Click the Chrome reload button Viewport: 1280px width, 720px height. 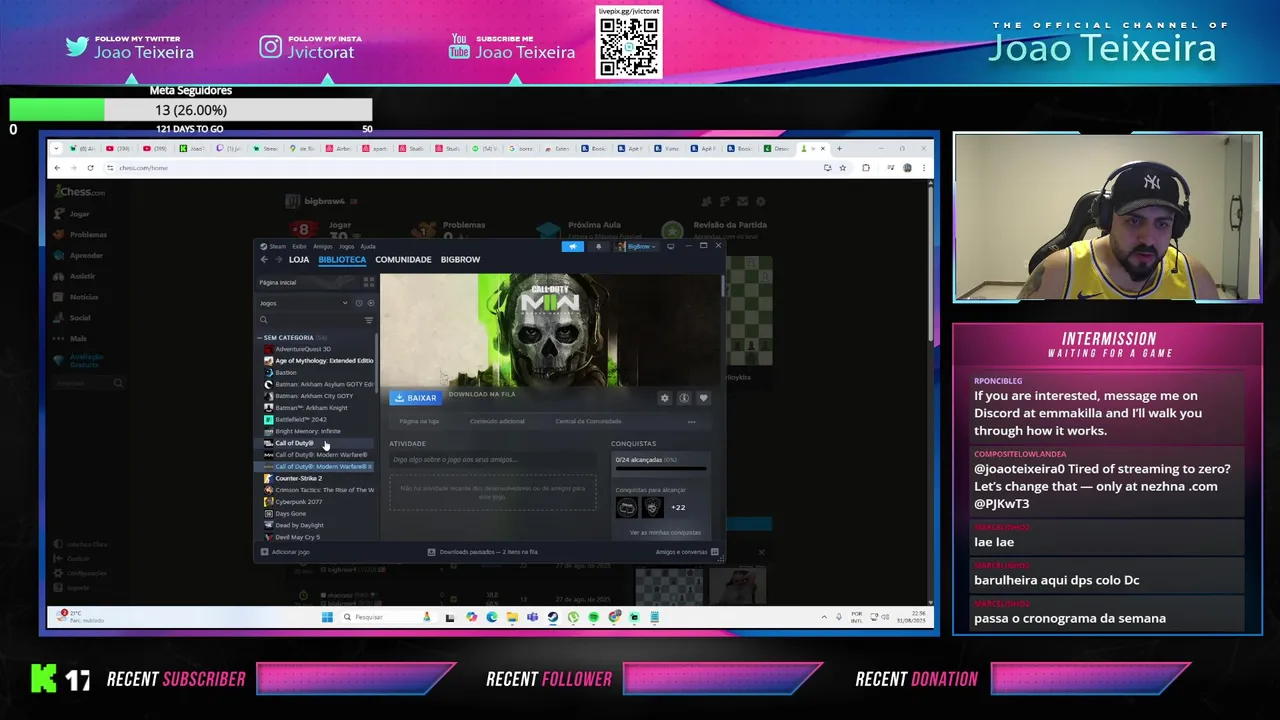[x=90, y=168]
